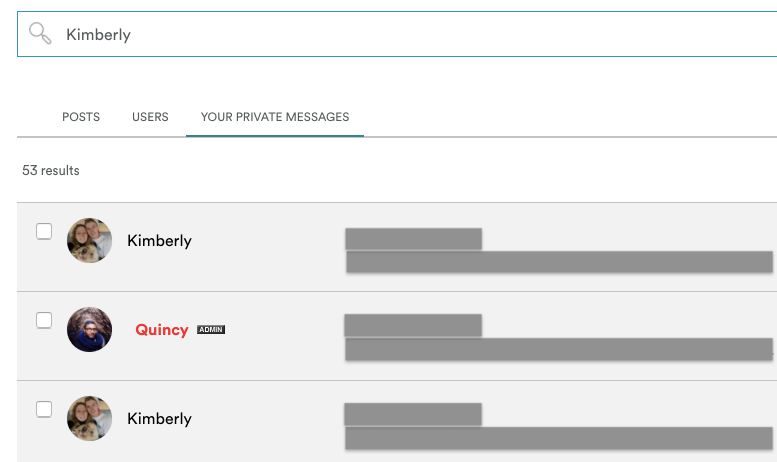Select the checkbox beside Quincy's message

44,321
